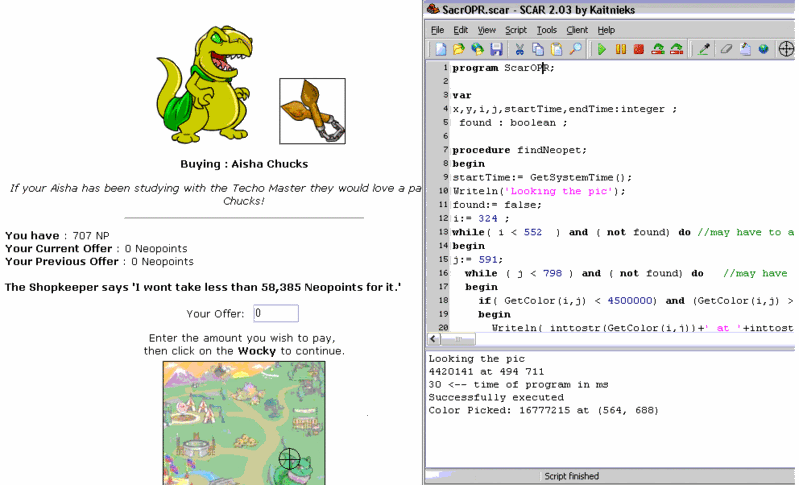The image size is (799, 485).
Task: Click the Aisha Chucks item image
Action: point(312,111)
